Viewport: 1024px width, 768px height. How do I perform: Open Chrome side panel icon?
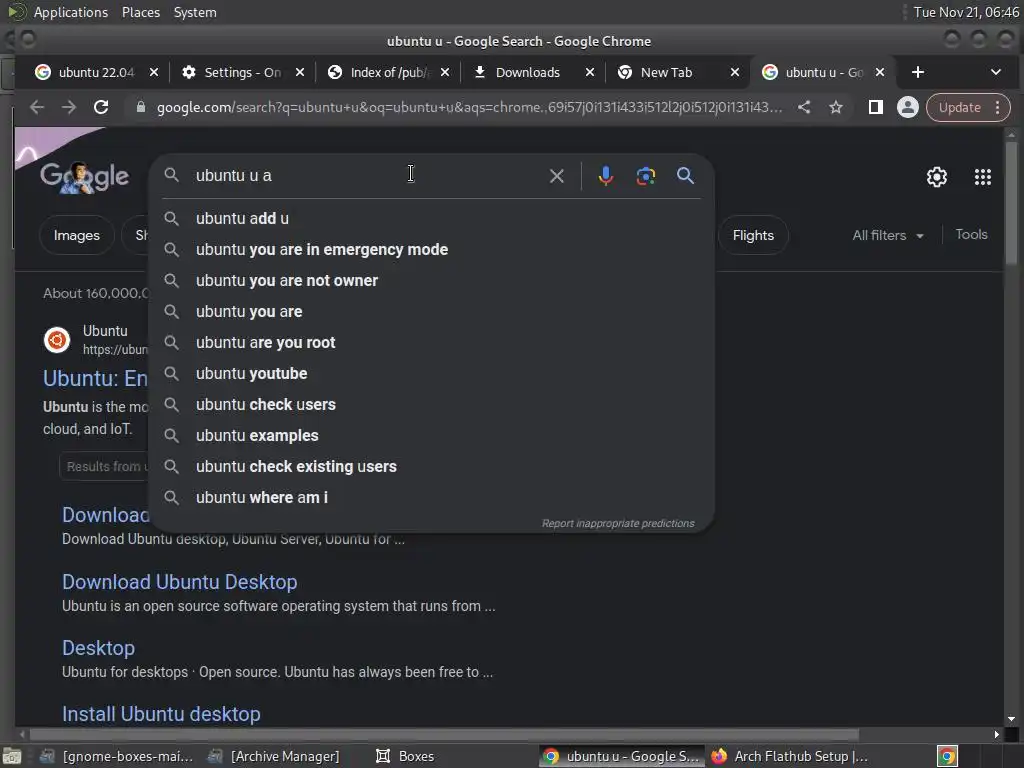875,107
